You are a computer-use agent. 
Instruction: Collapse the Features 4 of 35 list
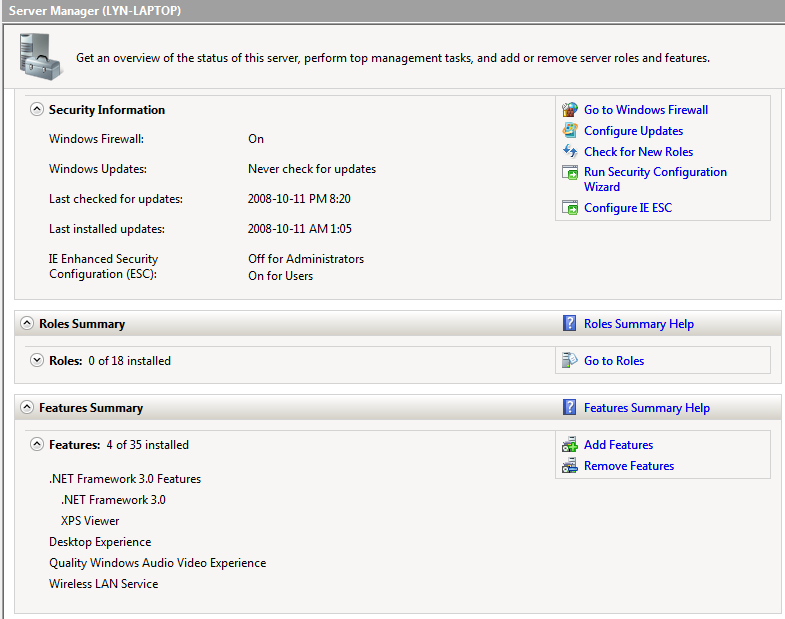click(37, 445)
